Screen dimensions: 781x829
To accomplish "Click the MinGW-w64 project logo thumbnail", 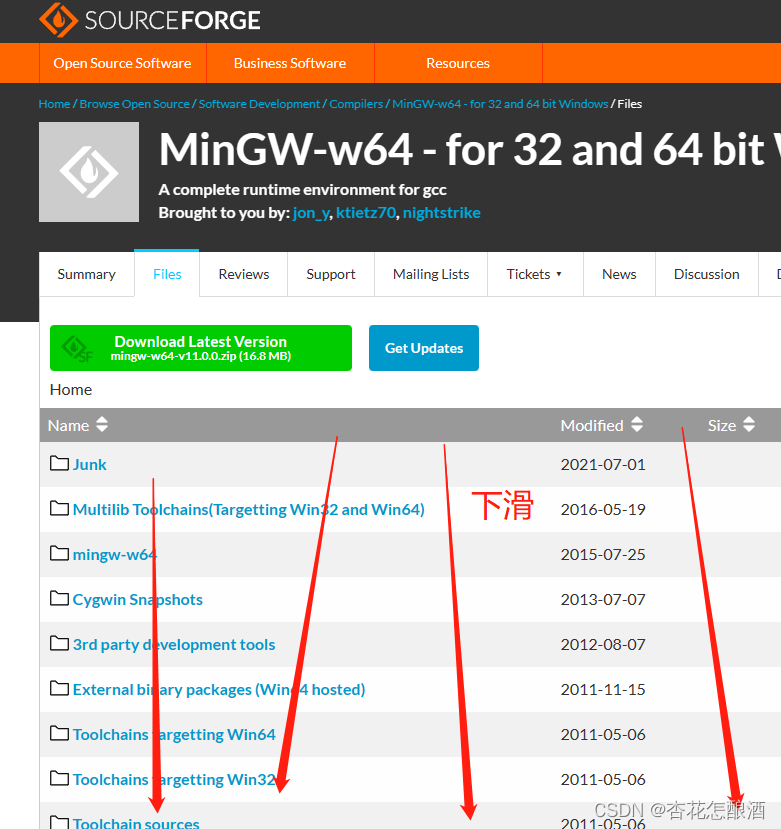I will coord(89,172).
